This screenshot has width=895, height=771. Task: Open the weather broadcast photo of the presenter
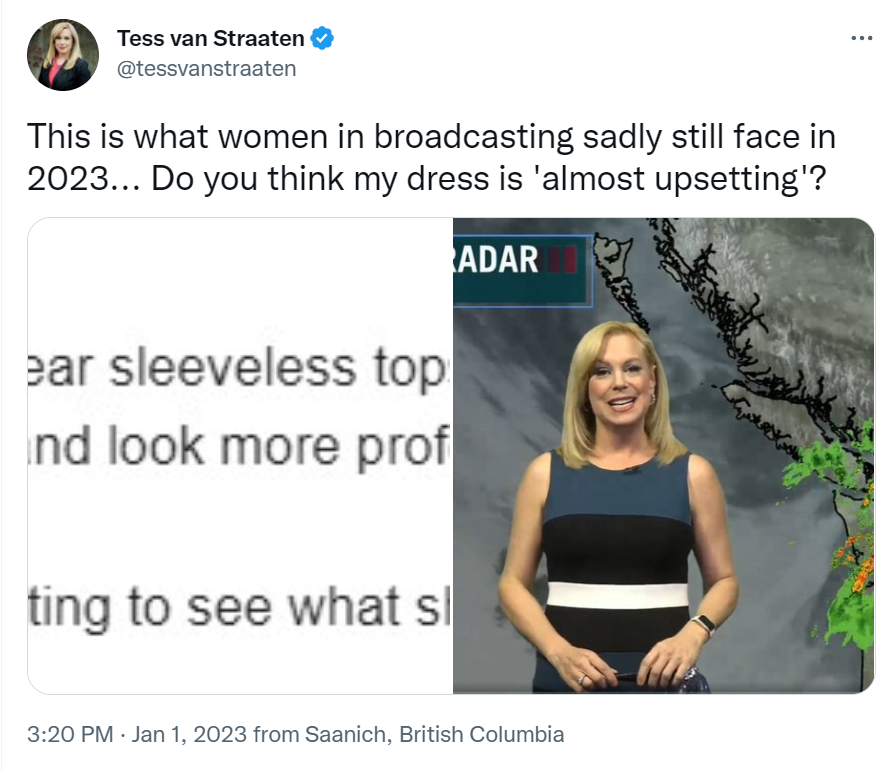[663, 455]
